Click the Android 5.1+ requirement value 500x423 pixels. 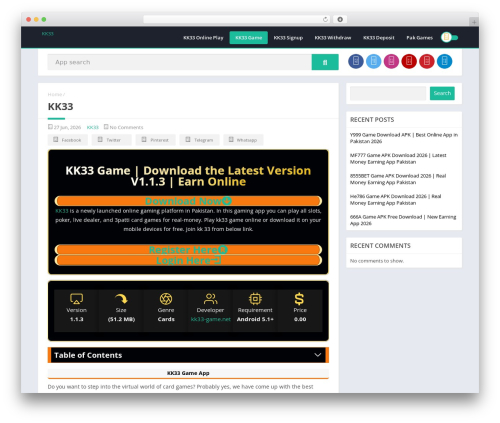[255, 319]
